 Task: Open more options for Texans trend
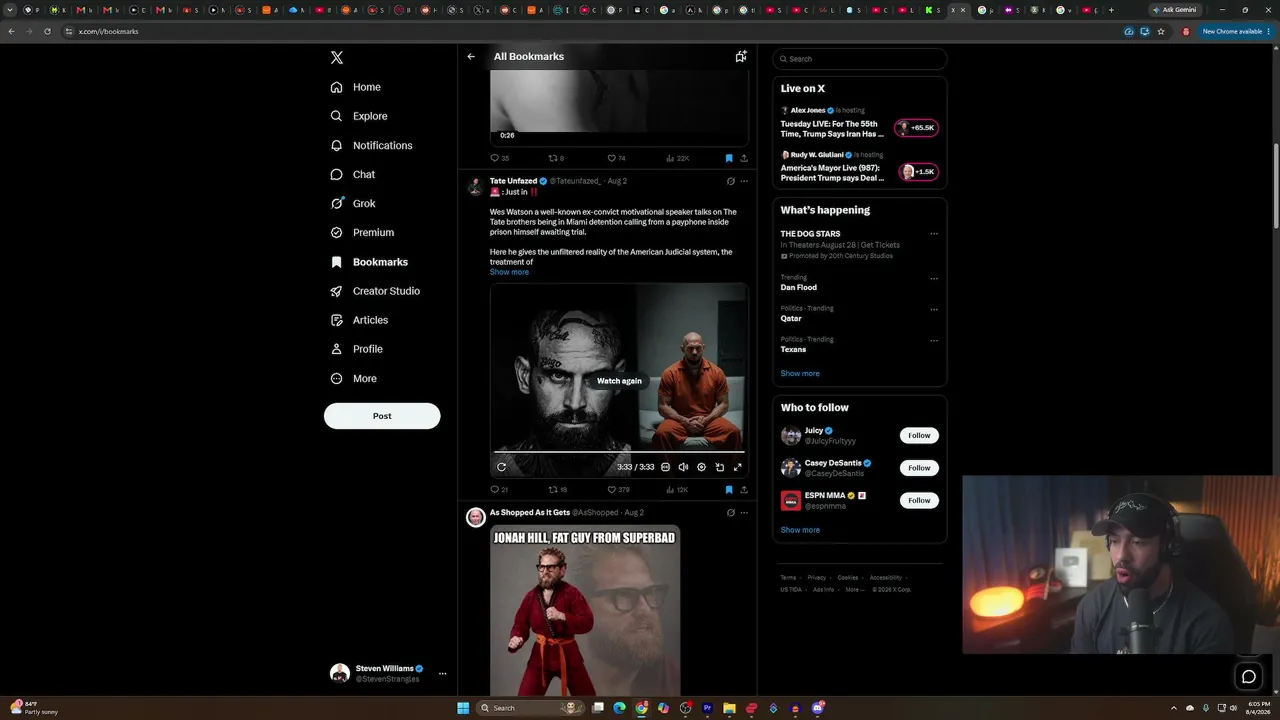pos(934,341)
